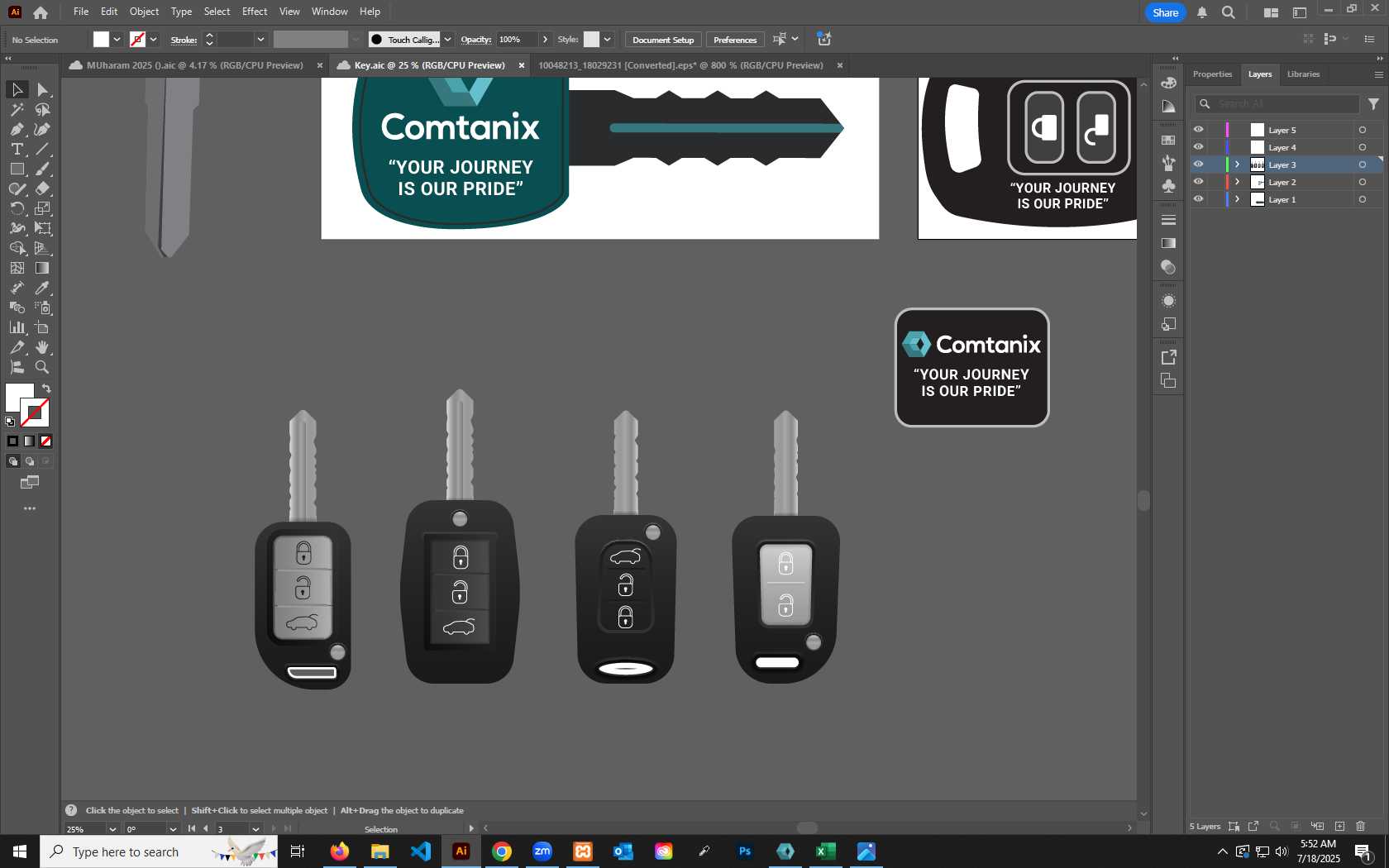Go to Illustrator Home screen
Image resolution: width=1389 pixels, height=868 pixels.
(41, 12)
